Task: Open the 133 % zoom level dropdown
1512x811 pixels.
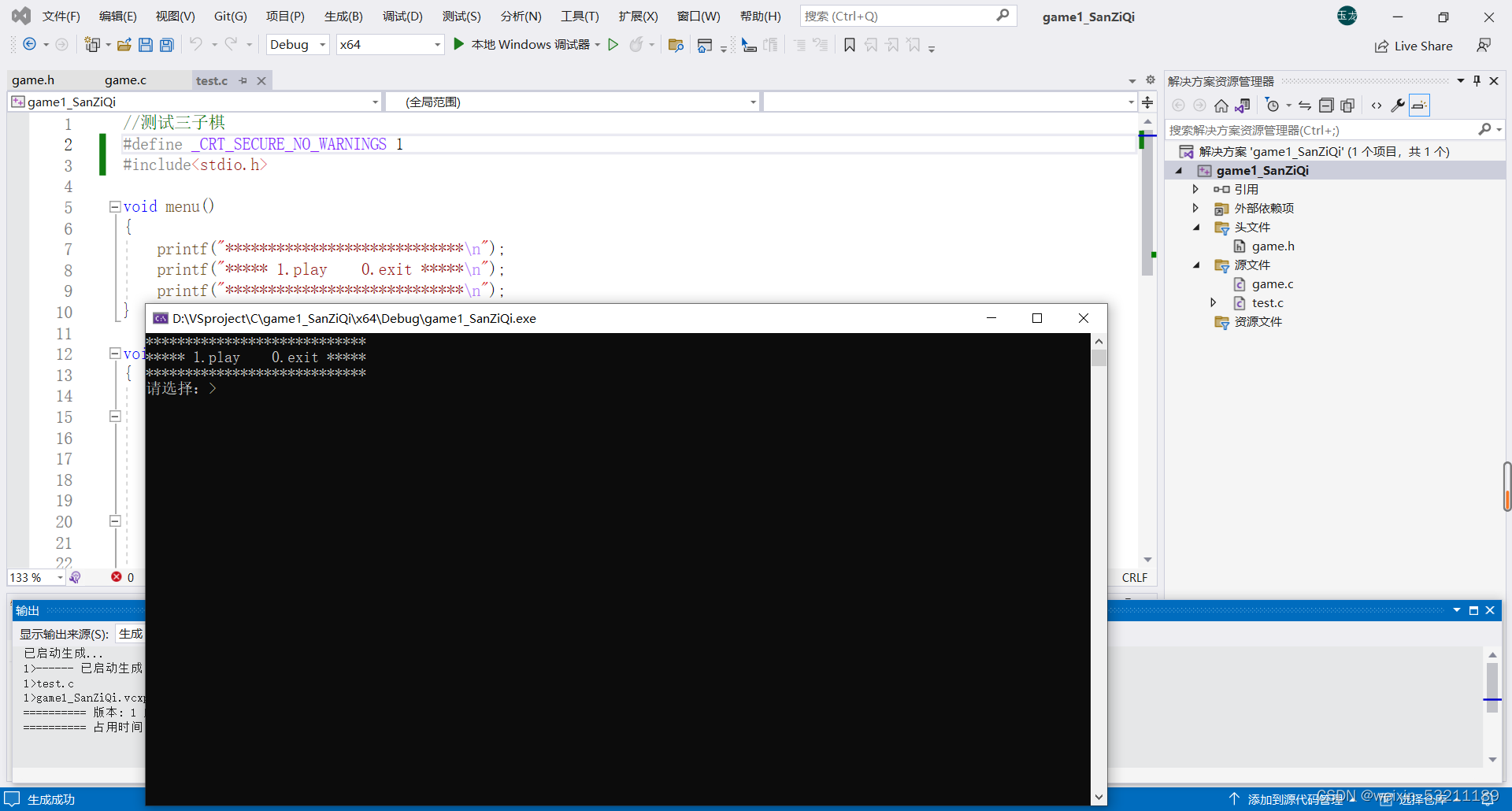Action: coord(36,577)
